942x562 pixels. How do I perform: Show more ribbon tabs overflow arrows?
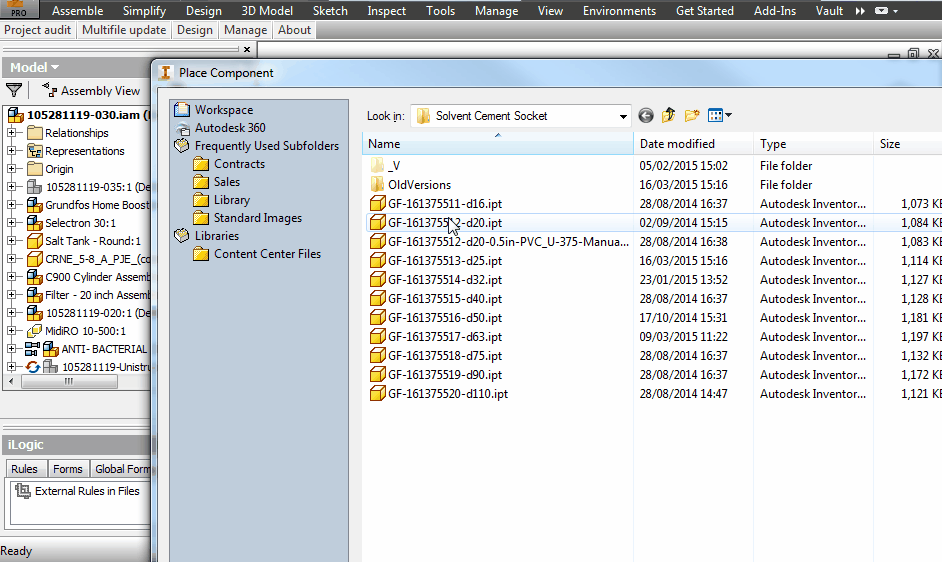860,11
